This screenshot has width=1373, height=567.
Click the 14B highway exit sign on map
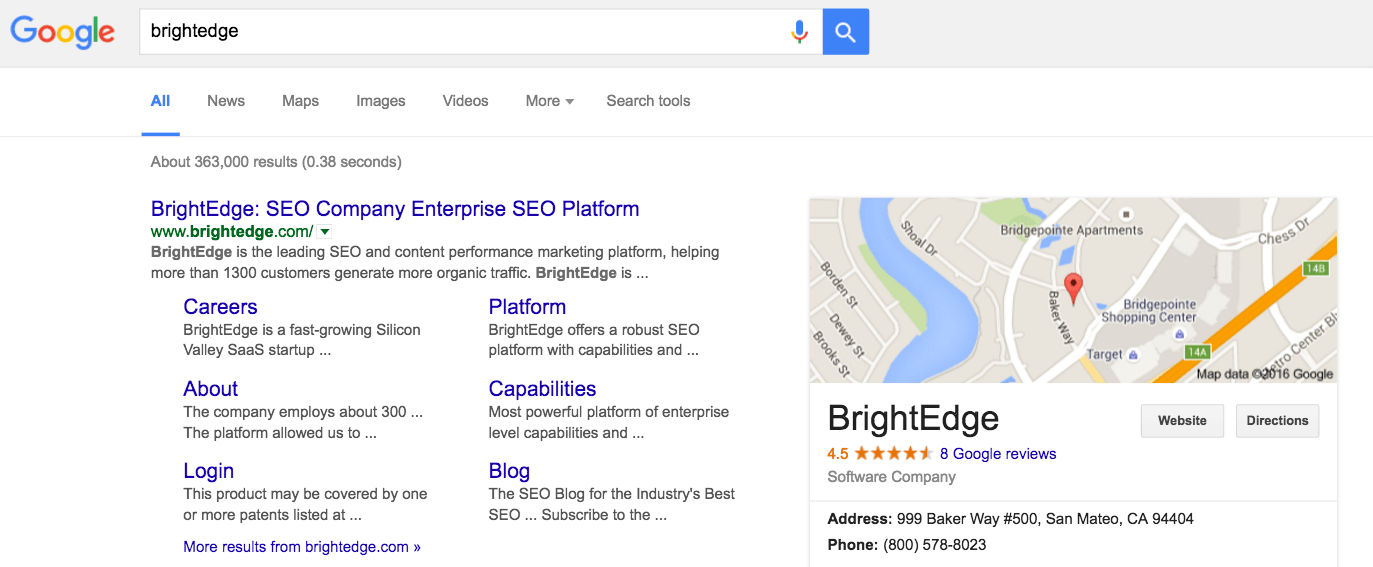click(x=1315, y=269)
